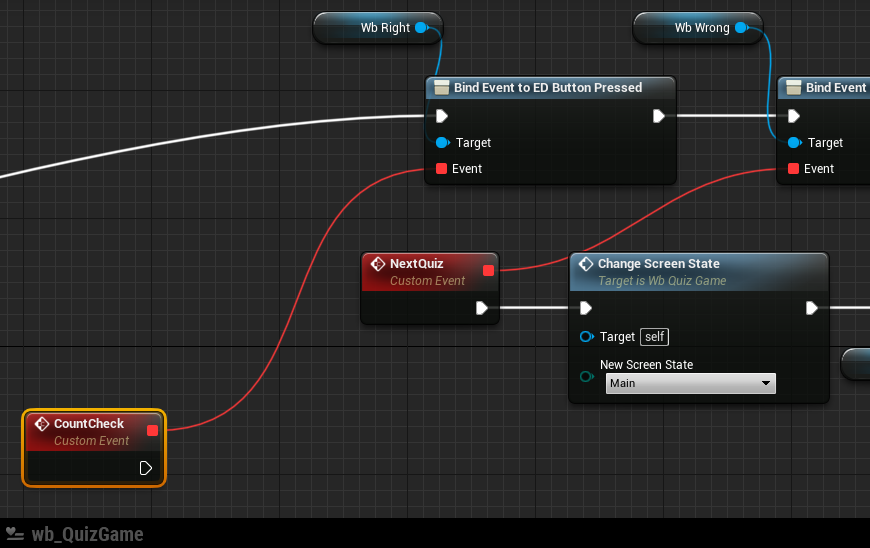Click the NextQuiz custom event icon
Screen dimensions: 870x548
[x=378, y=264]
